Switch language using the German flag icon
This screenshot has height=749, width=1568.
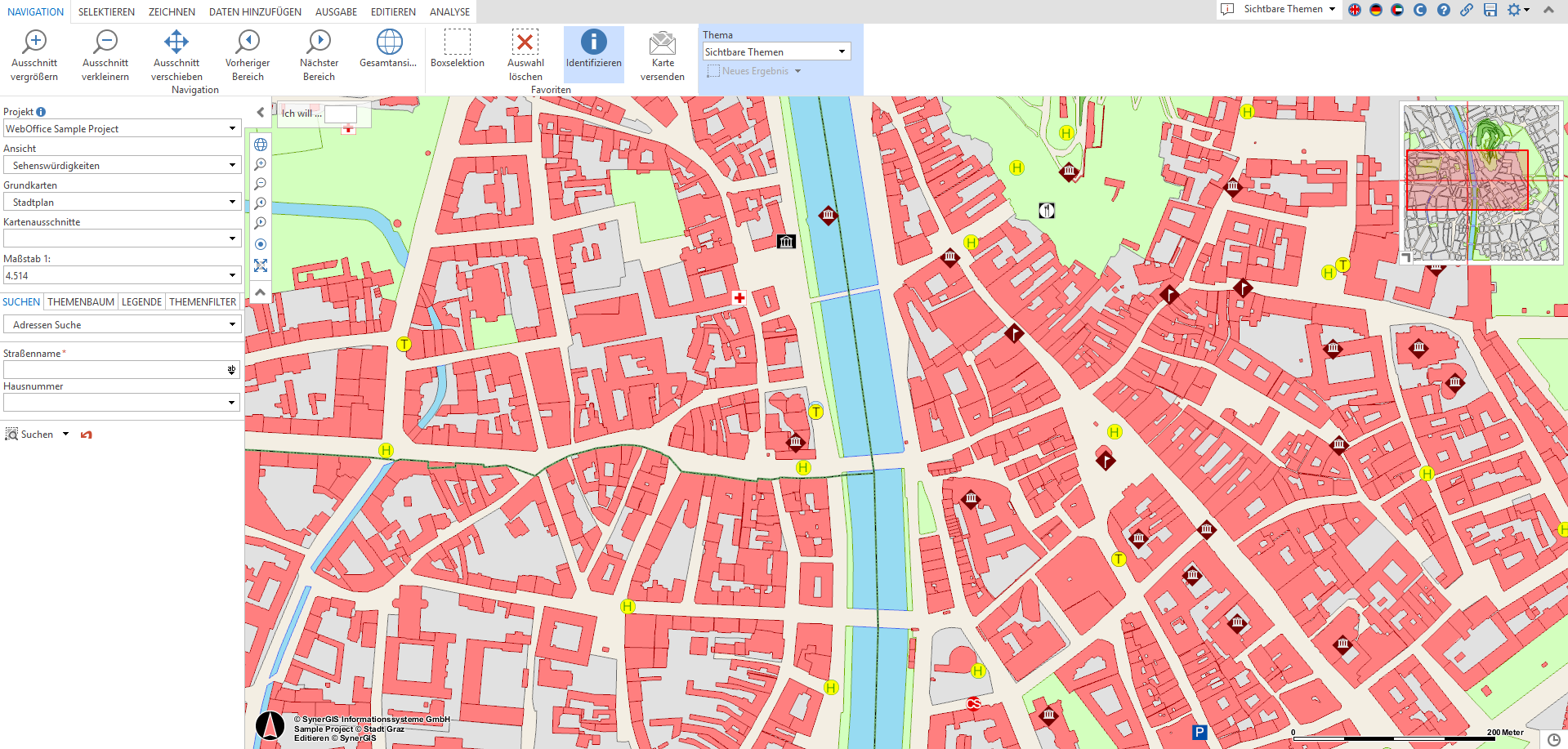[1377, 11]
